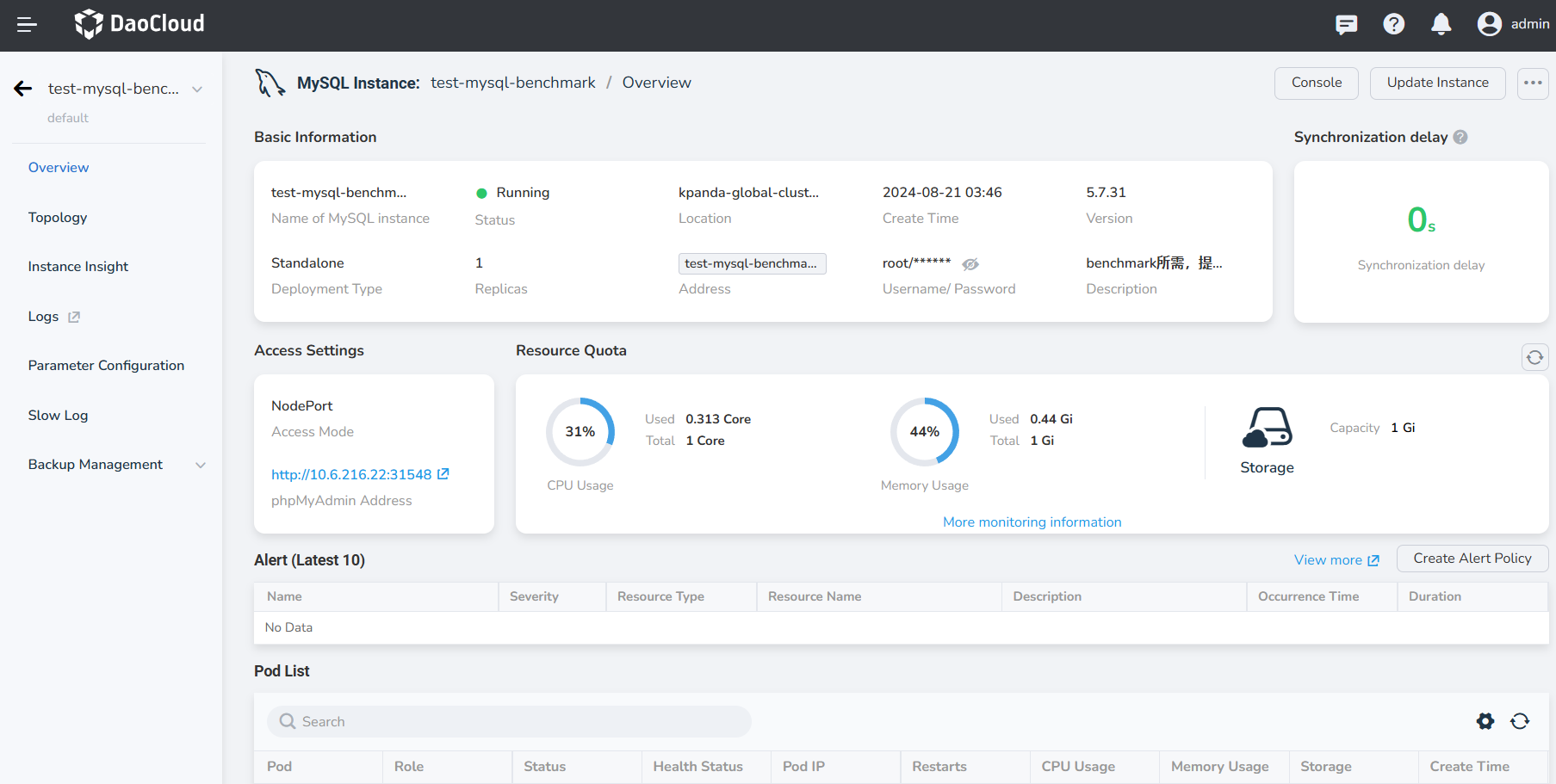Click the CPU Usage 31% gauge
The image size is (1556, 784).
580,432
